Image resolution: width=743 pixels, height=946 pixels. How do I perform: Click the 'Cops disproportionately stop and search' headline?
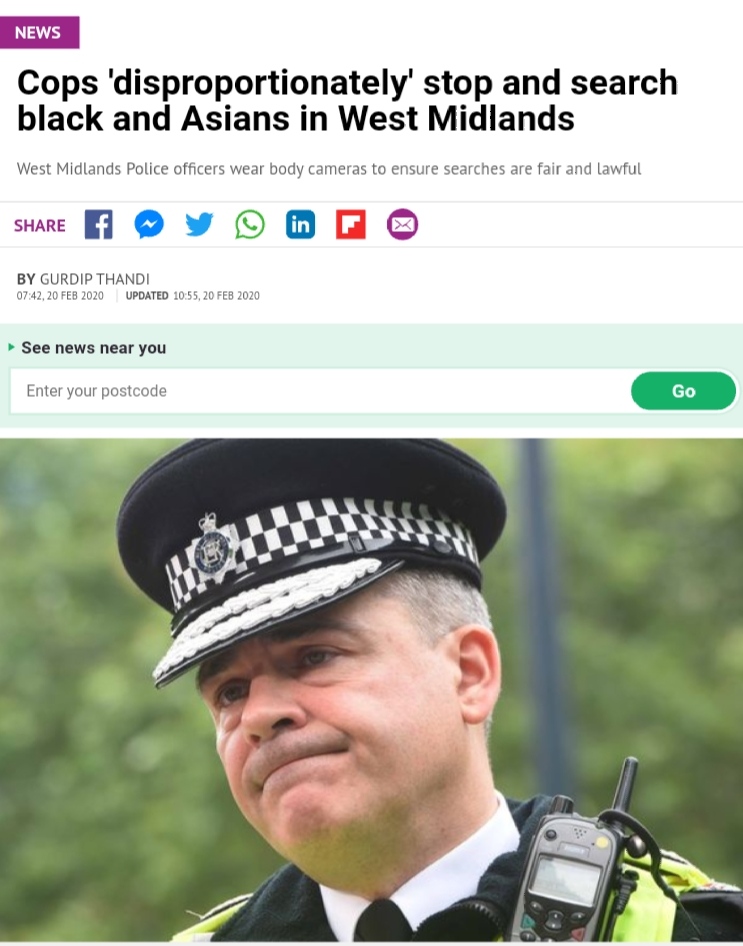pyautogui.click(x=347, y=100)
